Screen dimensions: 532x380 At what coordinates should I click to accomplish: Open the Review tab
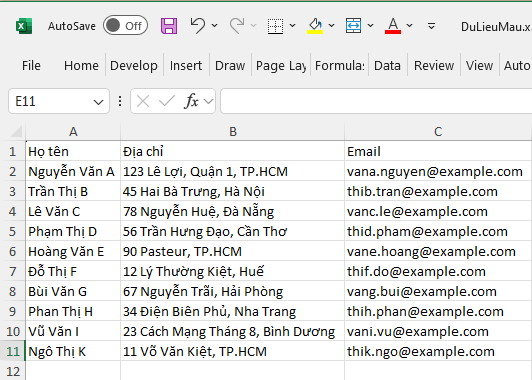pyautogui.click(x=434, y=65)
